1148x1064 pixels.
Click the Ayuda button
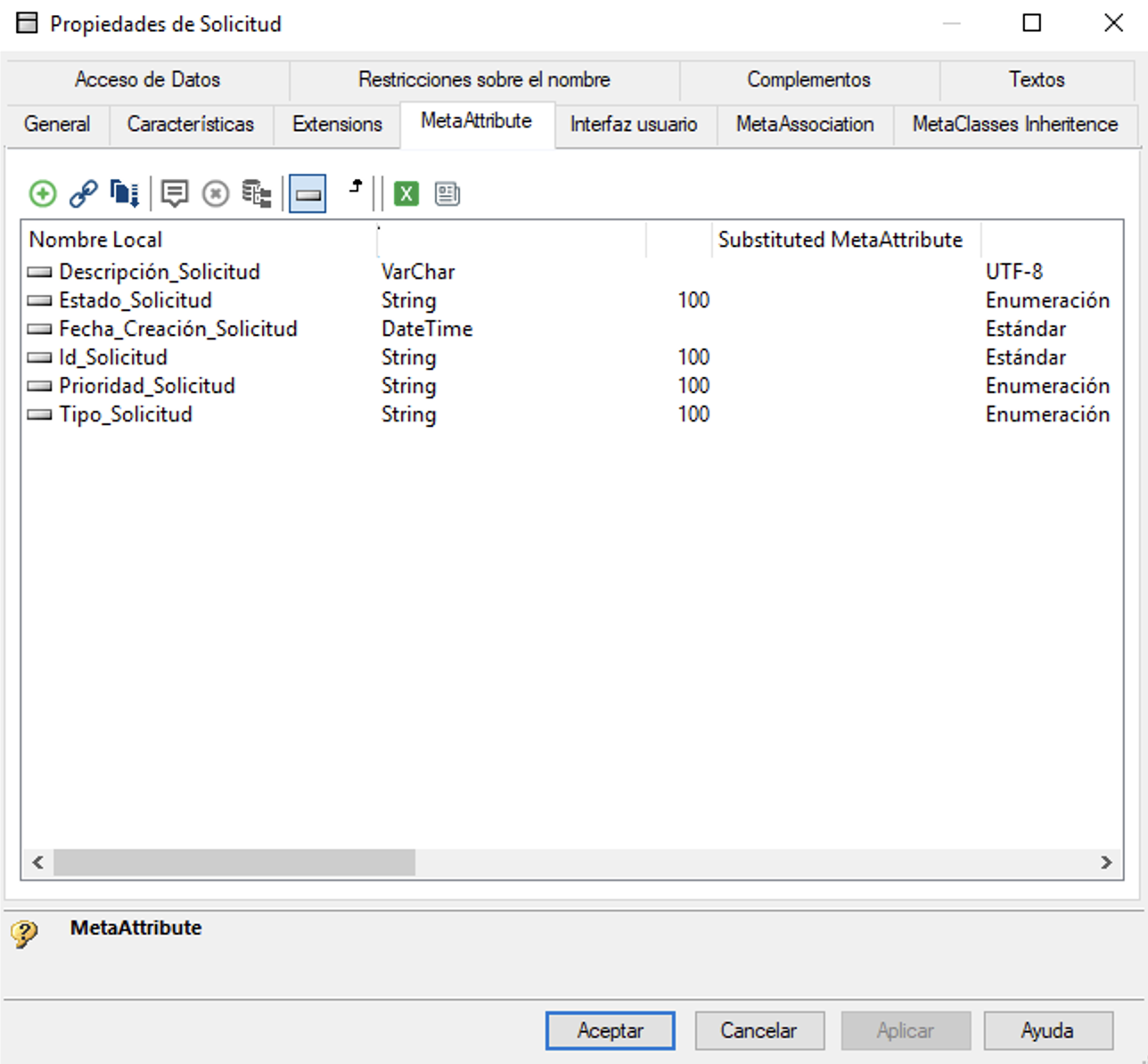pyautogui.click(x=1048, y=1031)
